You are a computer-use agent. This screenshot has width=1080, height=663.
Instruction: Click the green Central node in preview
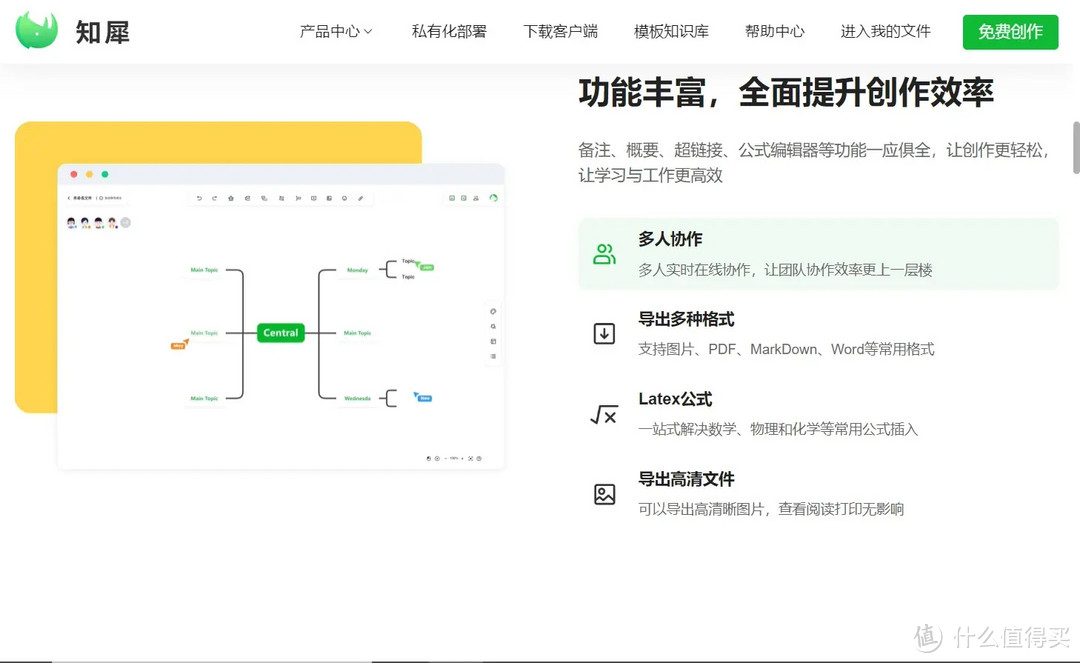click(280, 333)
